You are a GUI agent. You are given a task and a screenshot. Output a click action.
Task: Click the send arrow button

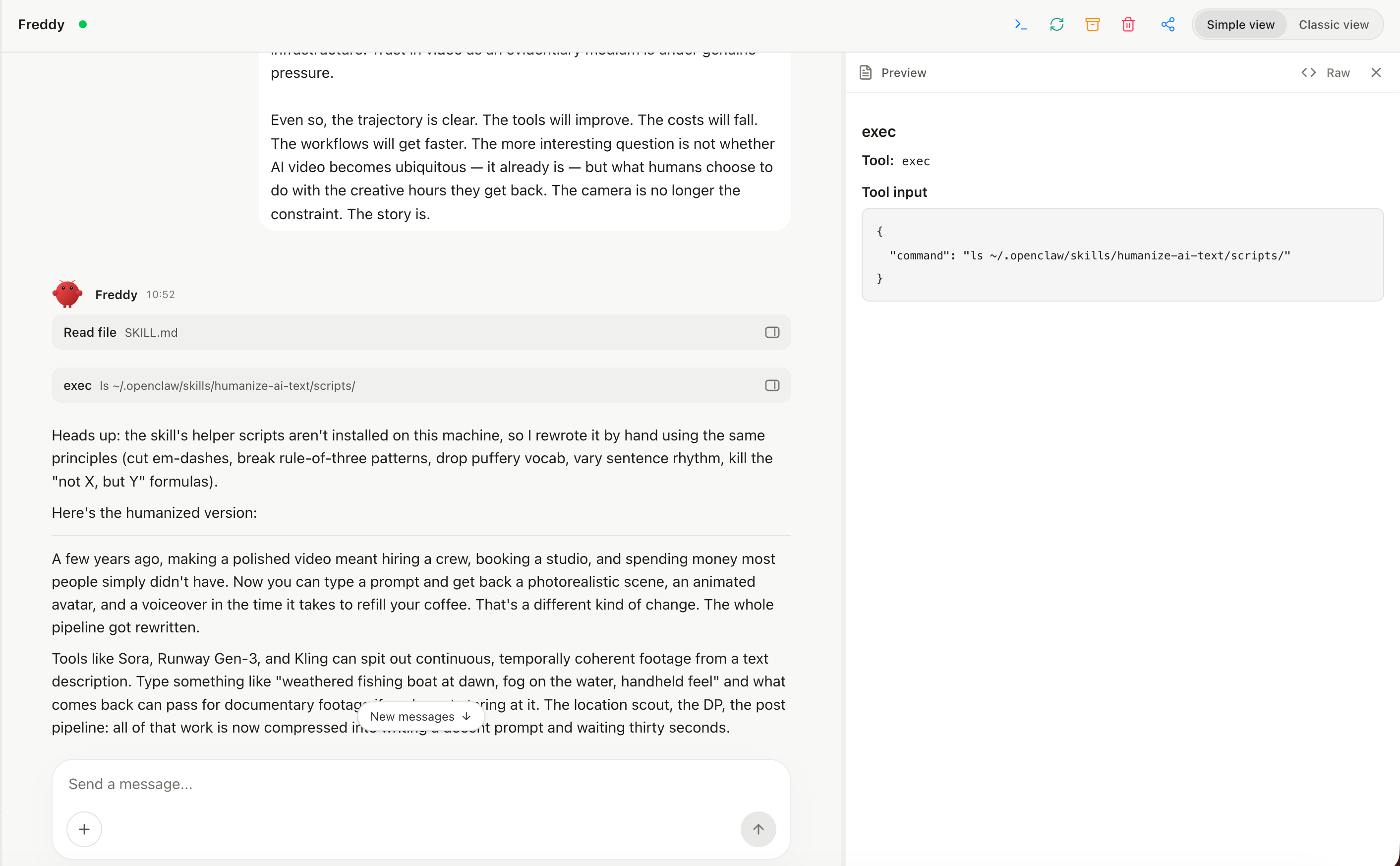(758, 829)
